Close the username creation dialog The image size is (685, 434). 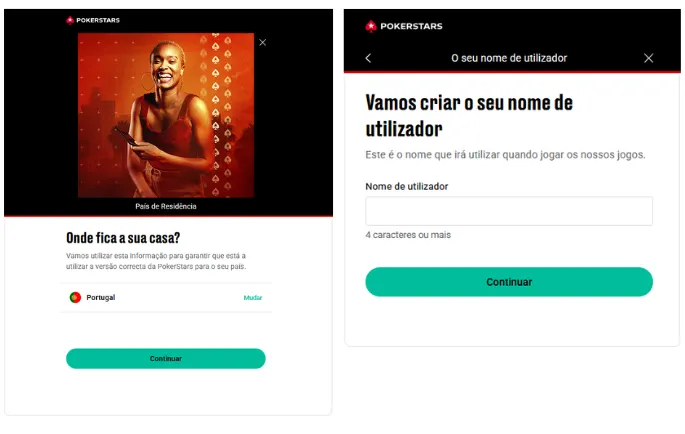point(648,58)
